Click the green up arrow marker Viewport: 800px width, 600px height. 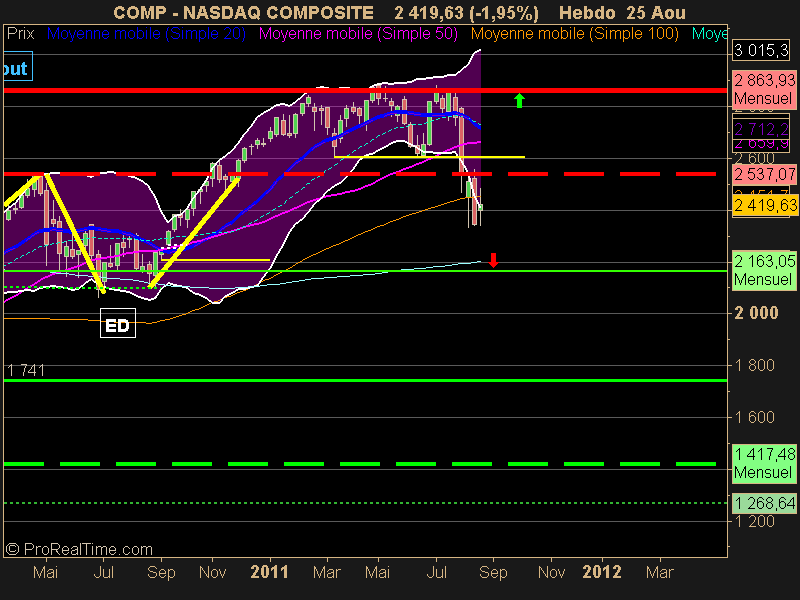pyautogui.click(x=519, y=100)
